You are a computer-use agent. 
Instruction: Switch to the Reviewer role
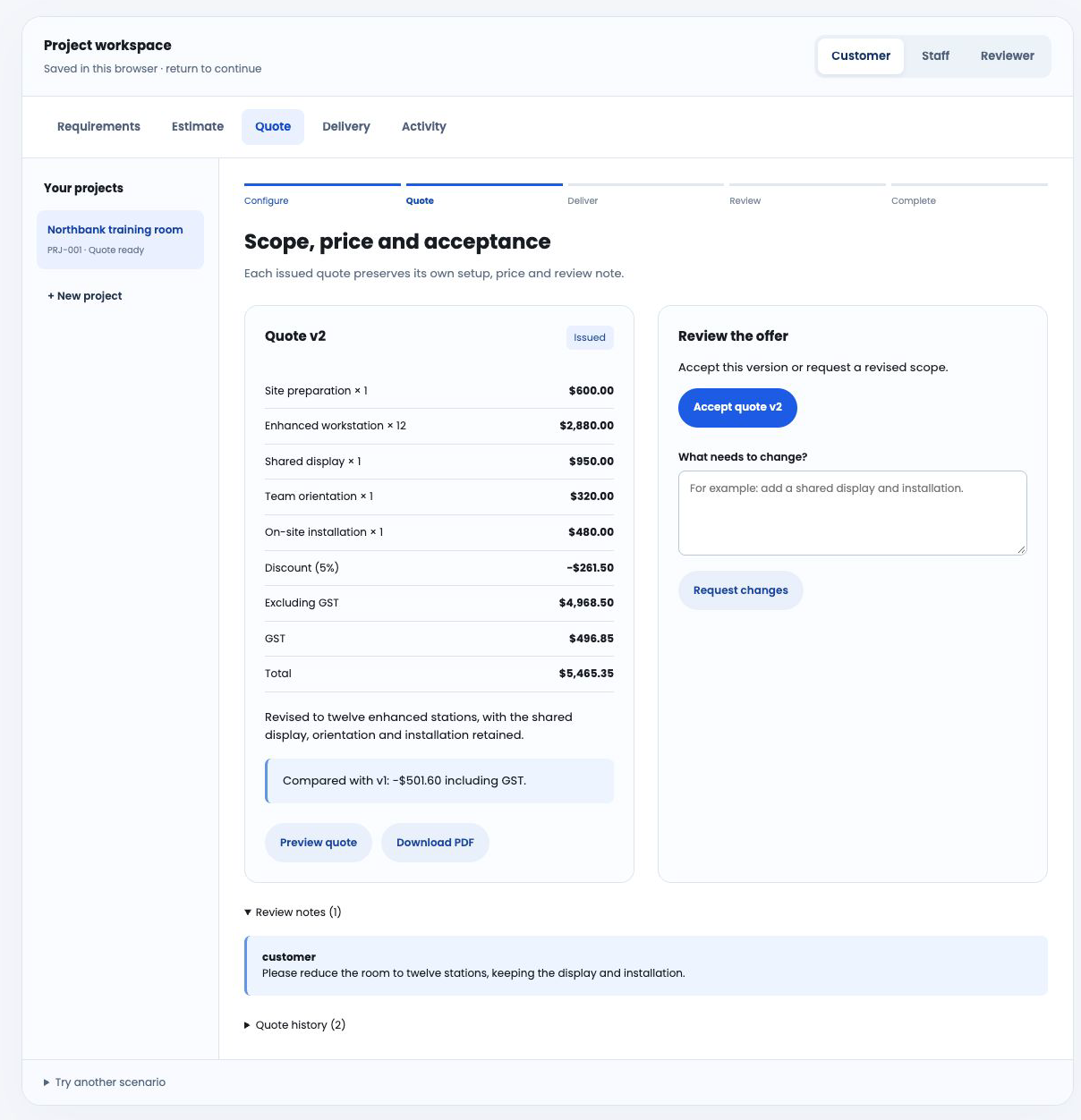pos(1007,55)
